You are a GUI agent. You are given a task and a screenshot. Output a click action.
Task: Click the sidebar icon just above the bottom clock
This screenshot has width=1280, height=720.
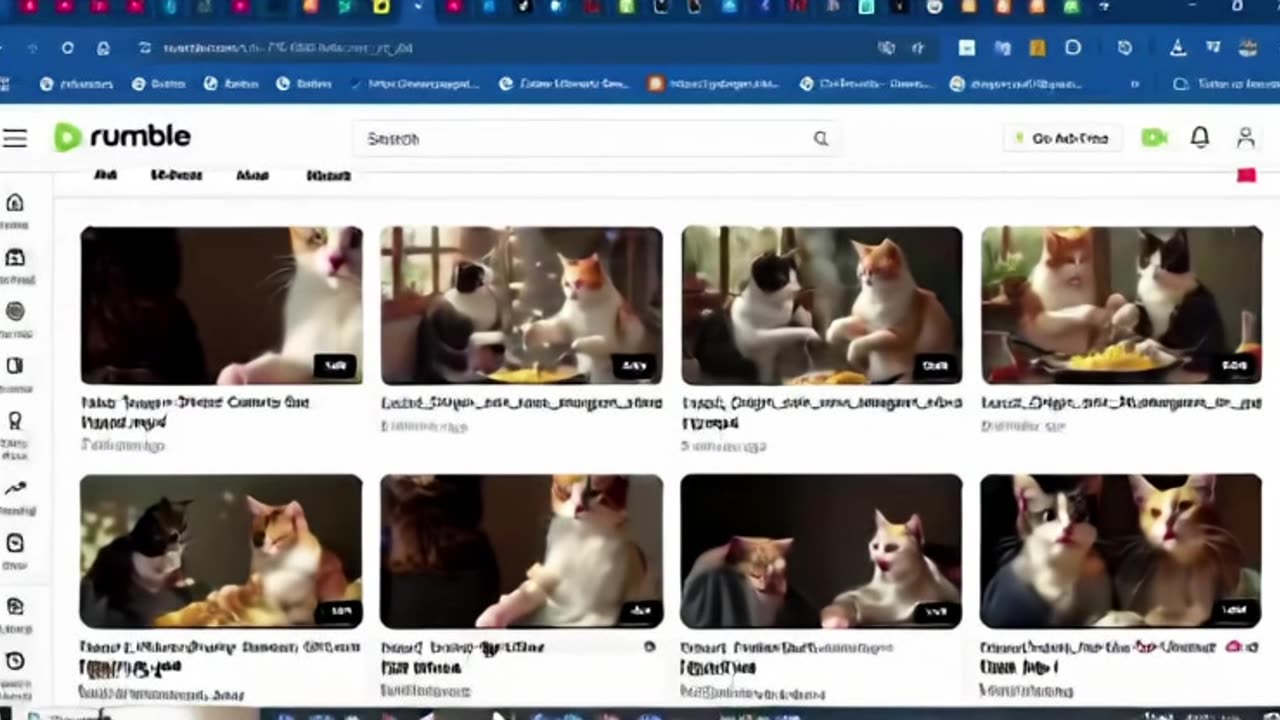click(15, 606)
